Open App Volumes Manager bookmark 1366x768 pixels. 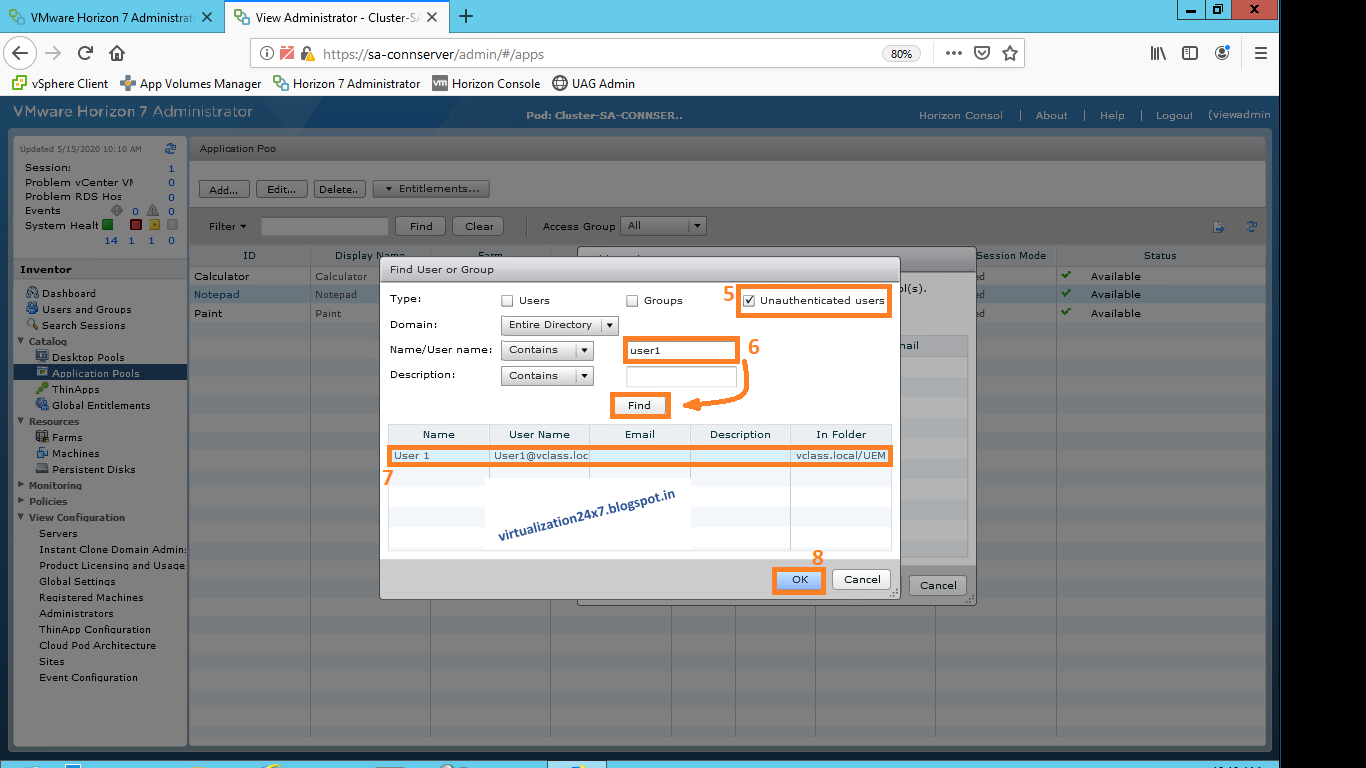click(x=191, y=84)
